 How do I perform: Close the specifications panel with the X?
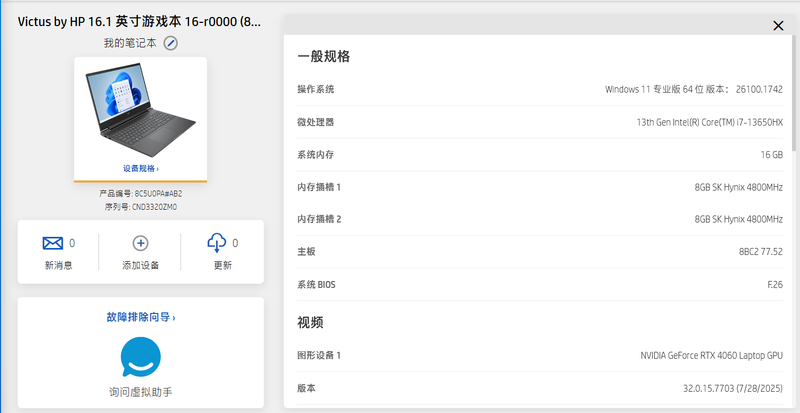(778, 28)
